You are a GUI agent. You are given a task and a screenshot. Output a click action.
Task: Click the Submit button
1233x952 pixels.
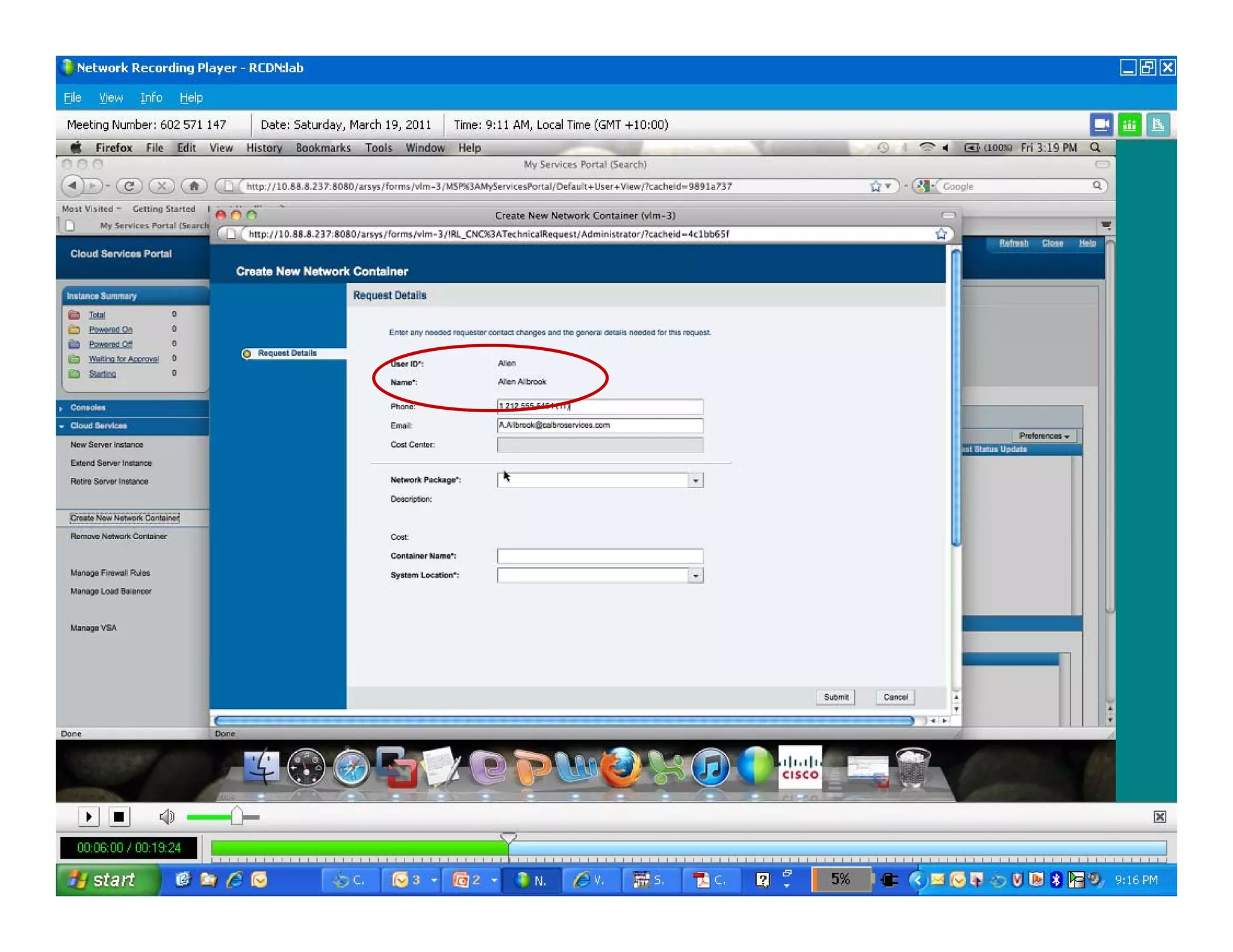pyautogui.click(x=836, y=697)
